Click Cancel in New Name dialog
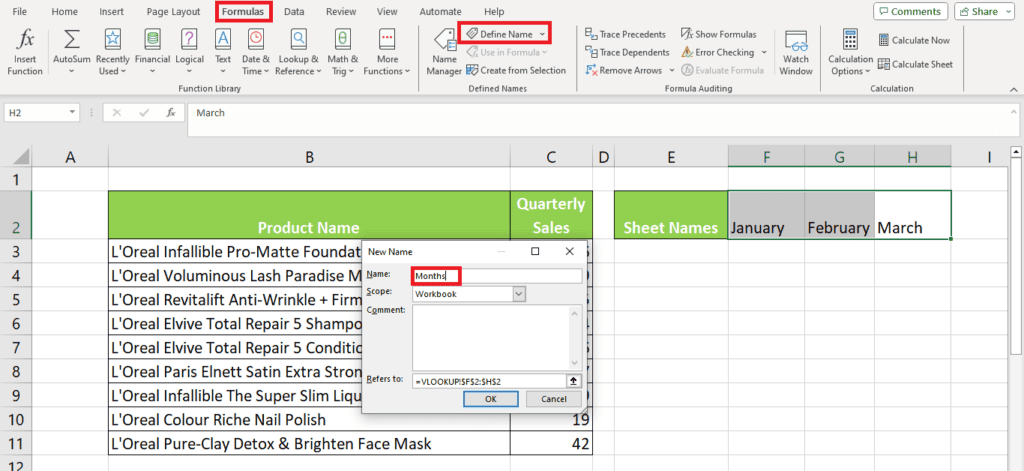This screenshot has height=471, width=1024. (x=554, y=399)
